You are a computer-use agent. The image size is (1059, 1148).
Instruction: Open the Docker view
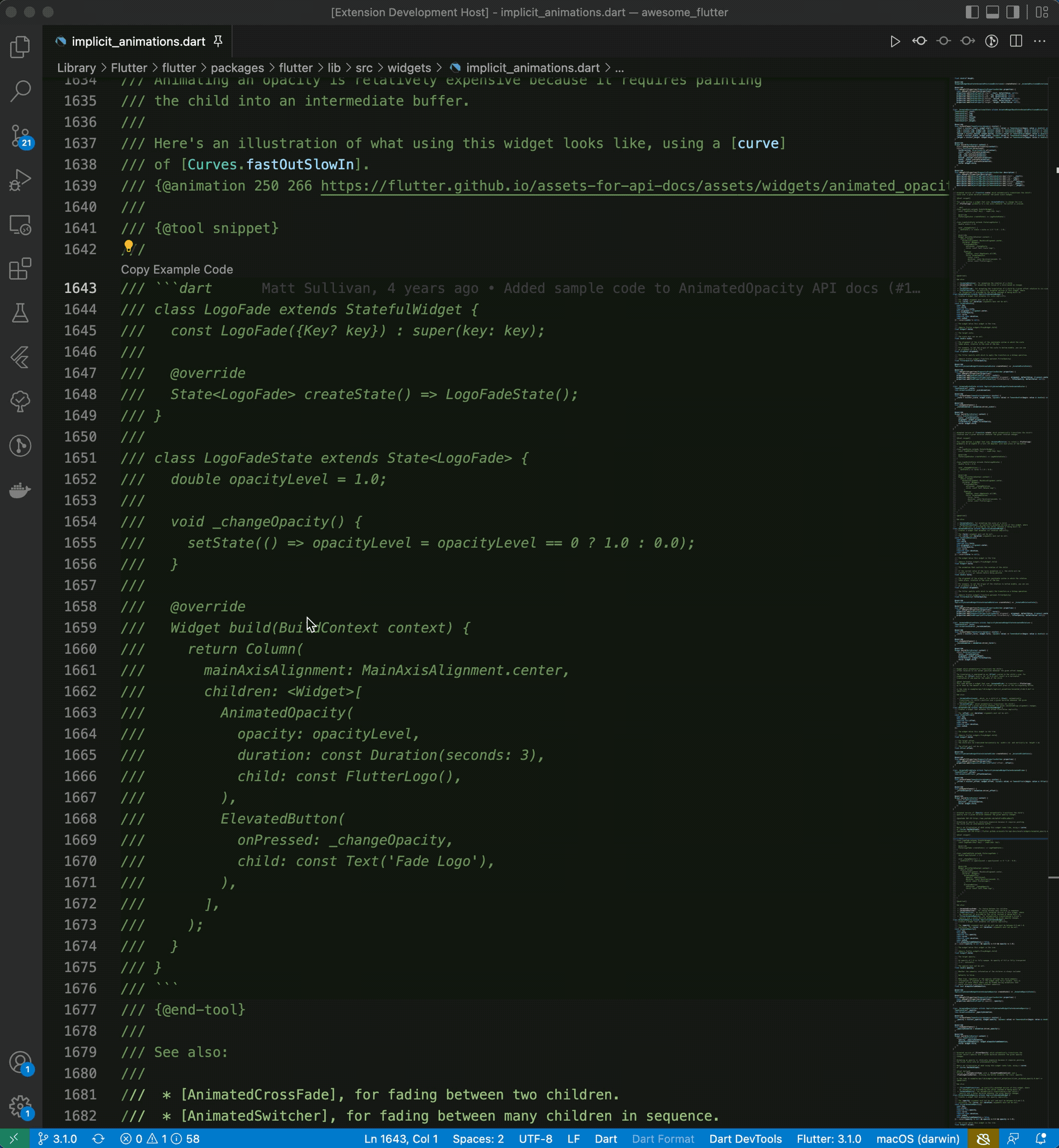point(20,491)
